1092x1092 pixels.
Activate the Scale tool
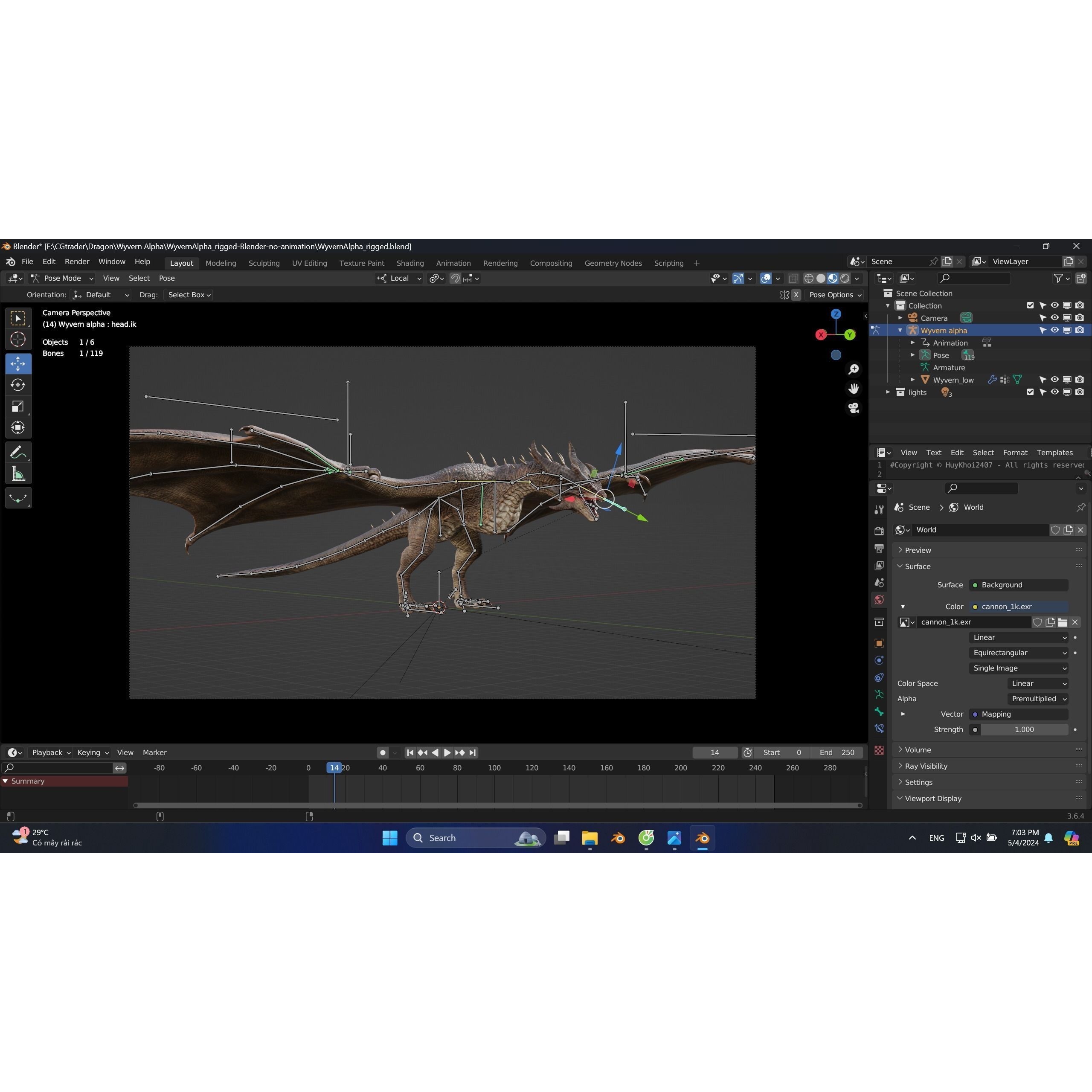tap(18, 407)
